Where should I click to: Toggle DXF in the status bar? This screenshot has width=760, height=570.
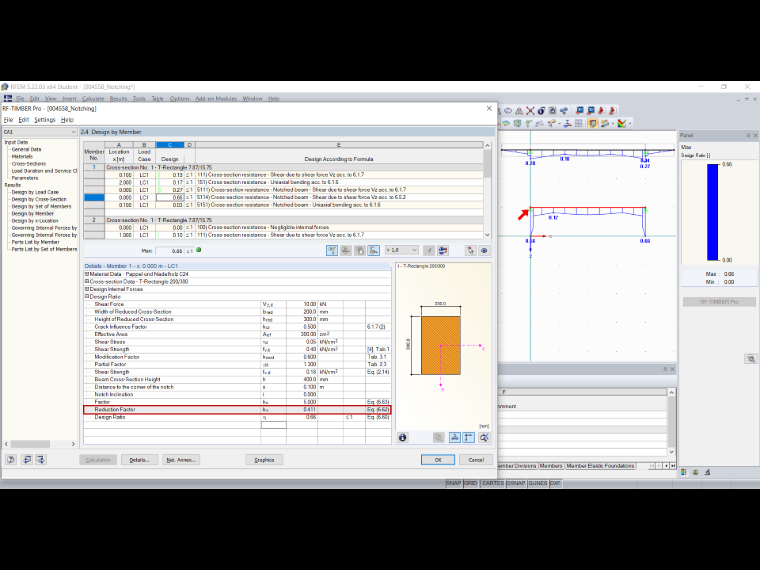pyautogui.click(x=555, y=483)
